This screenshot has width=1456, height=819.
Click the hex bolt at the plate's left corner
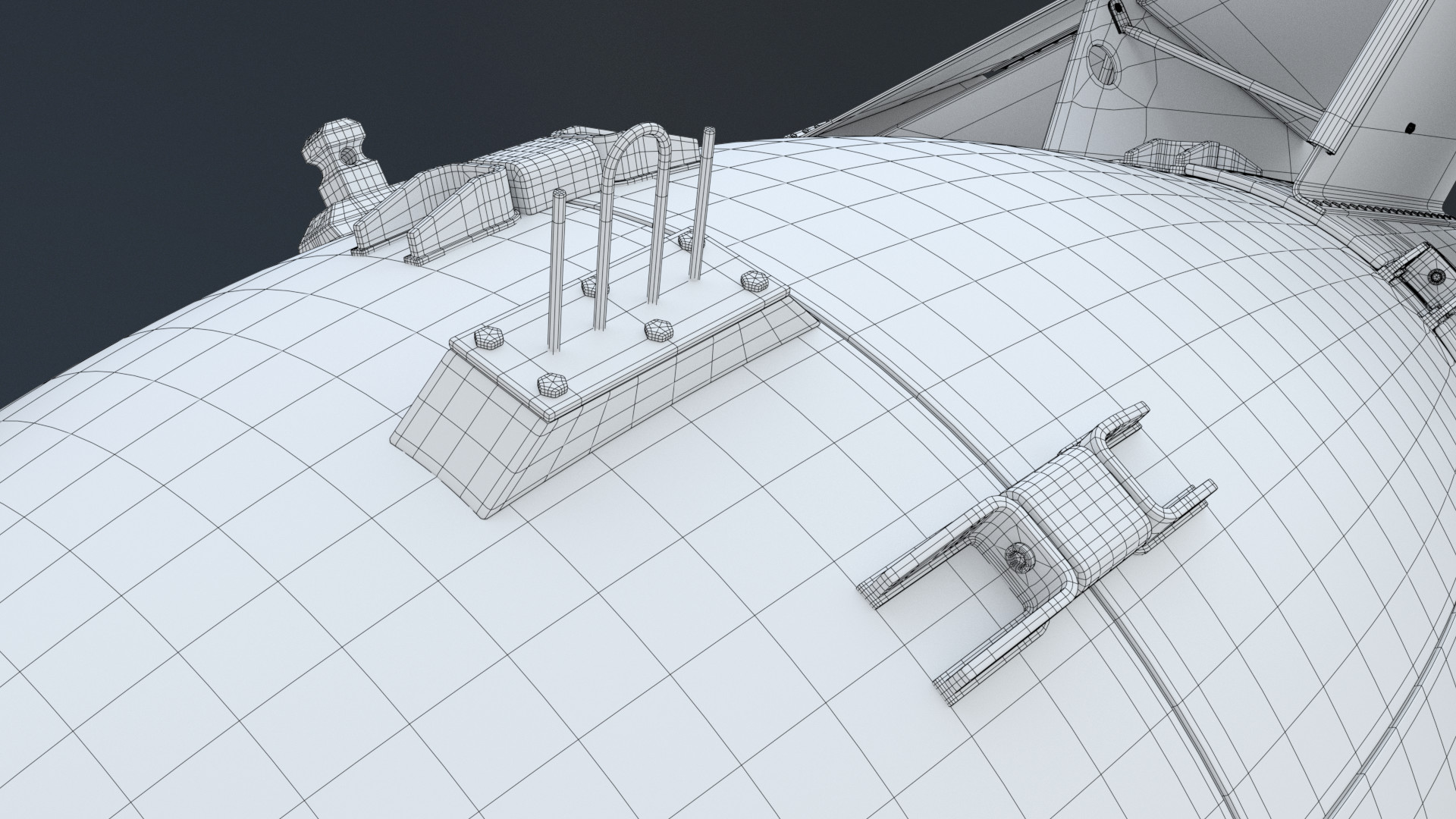click(488, 337)
